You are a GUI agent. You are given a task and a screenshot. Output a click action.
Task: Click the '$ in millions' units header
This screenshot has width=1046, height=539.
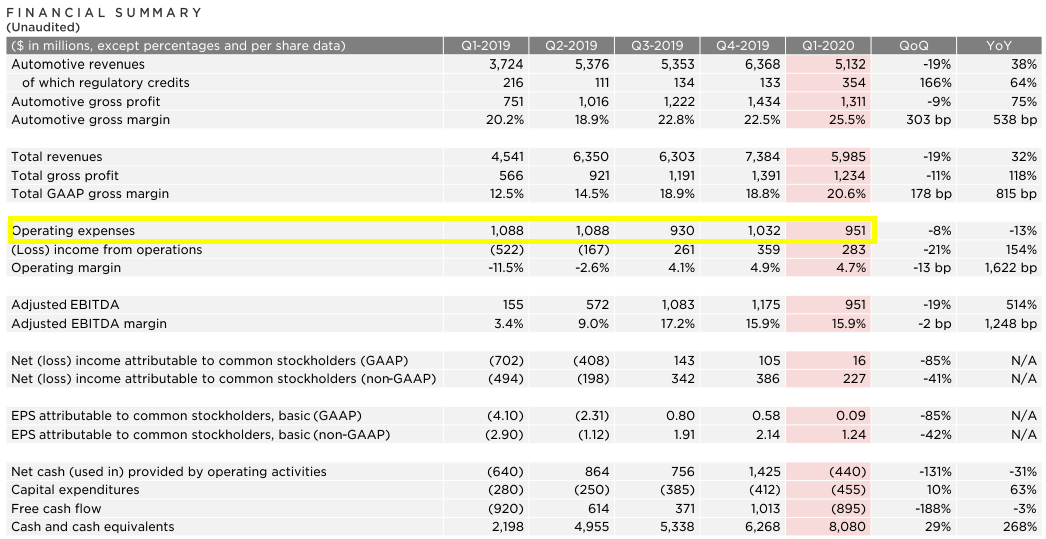pos(177,46)
